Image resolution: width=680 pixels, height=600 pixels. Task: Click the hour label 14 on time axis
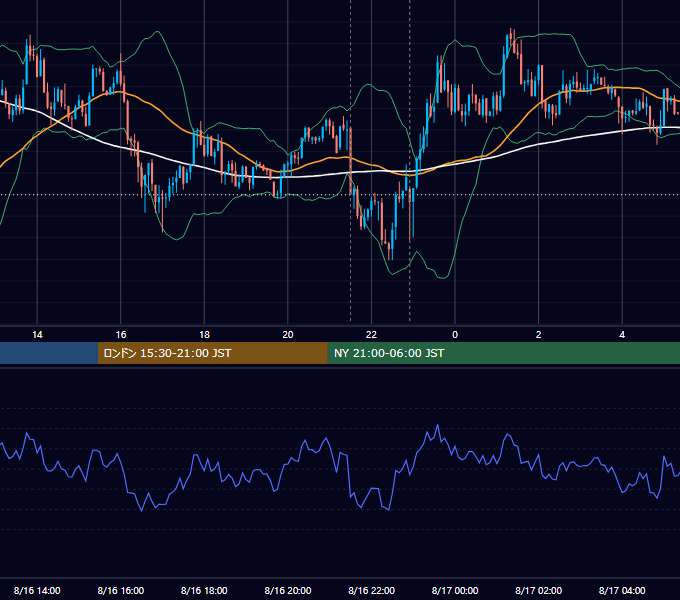[37, 335]
